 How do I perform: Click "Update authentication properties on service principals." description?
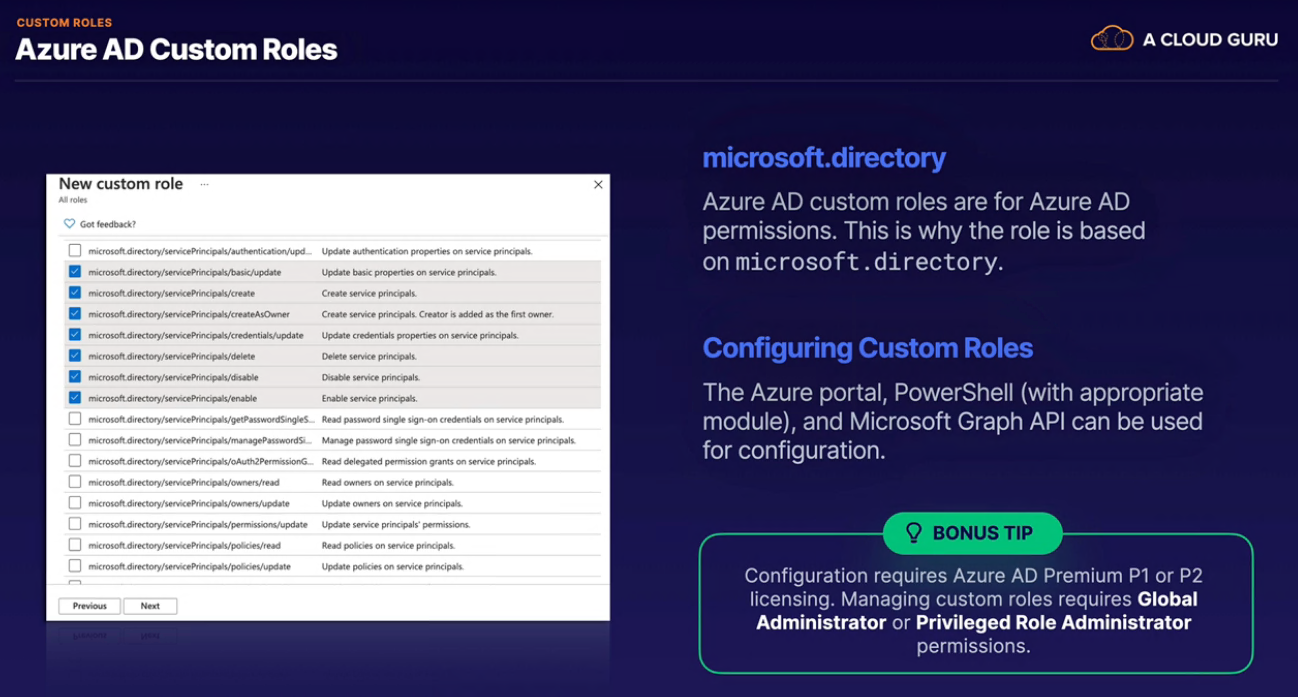pyautogui.click(x=427, y=251)
